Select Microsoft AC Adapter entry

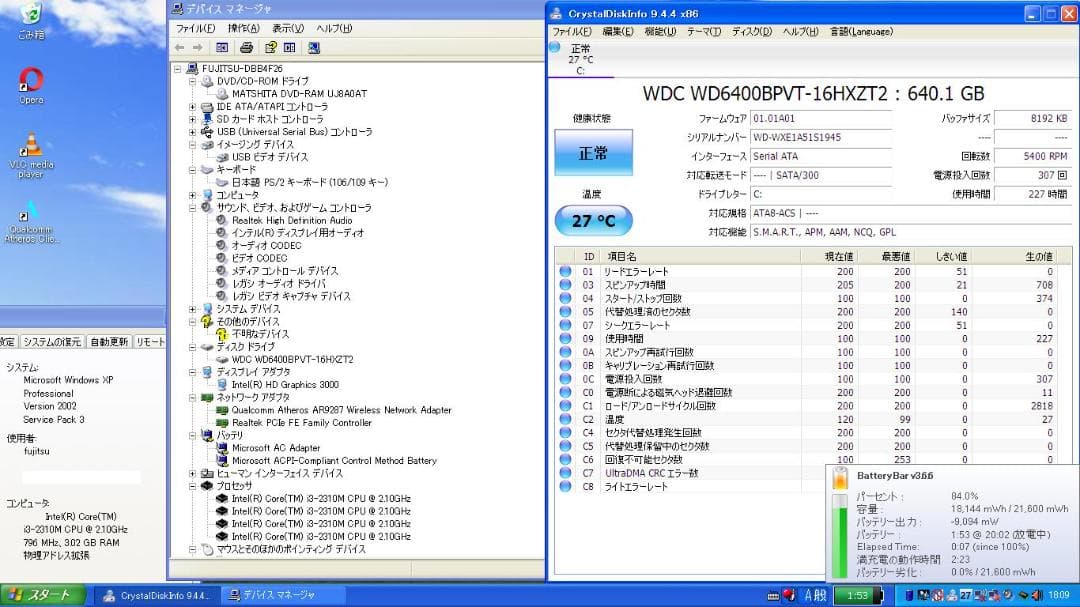[276, 448]
